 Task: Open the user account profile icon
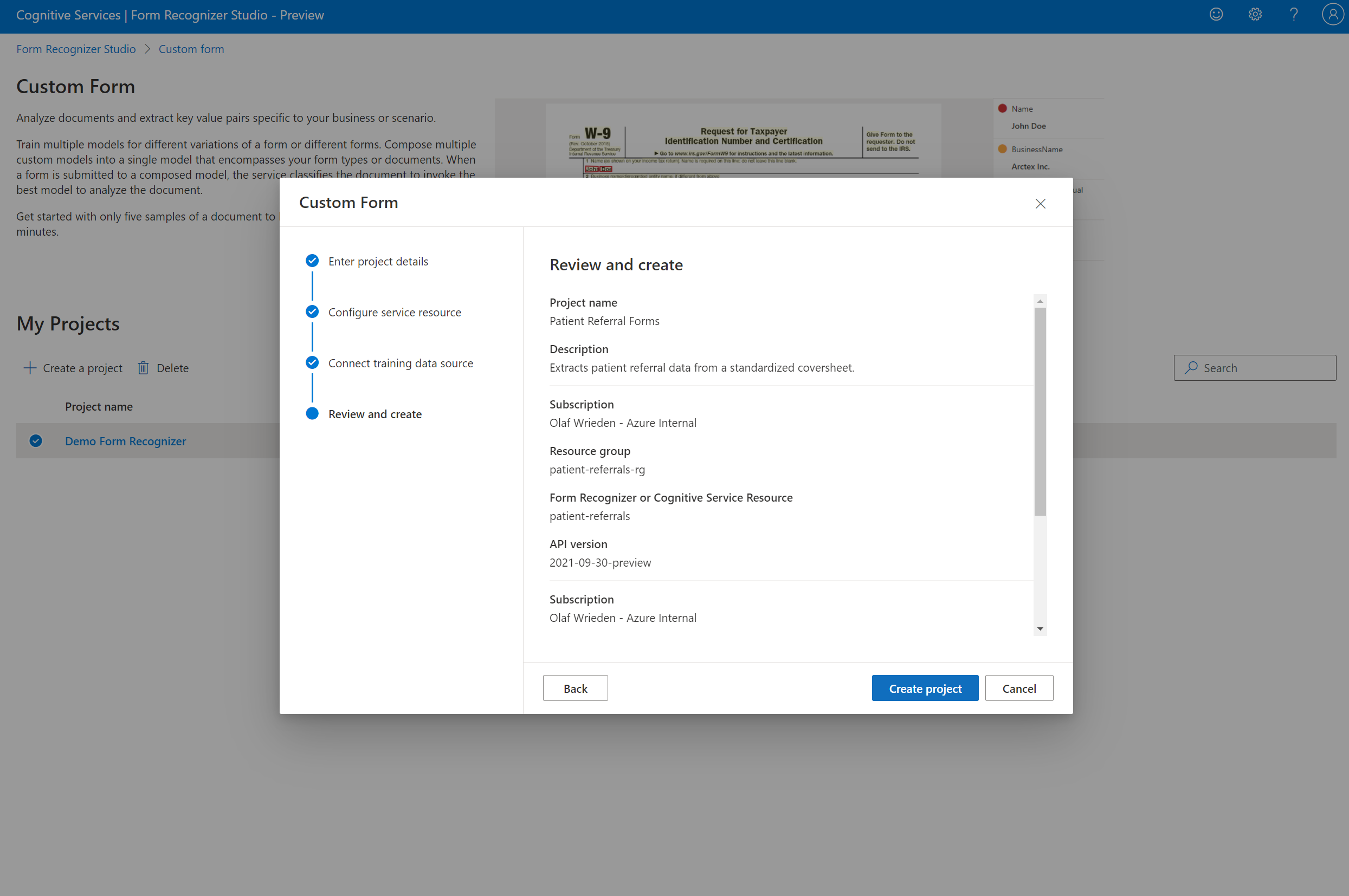(1332, 15)
